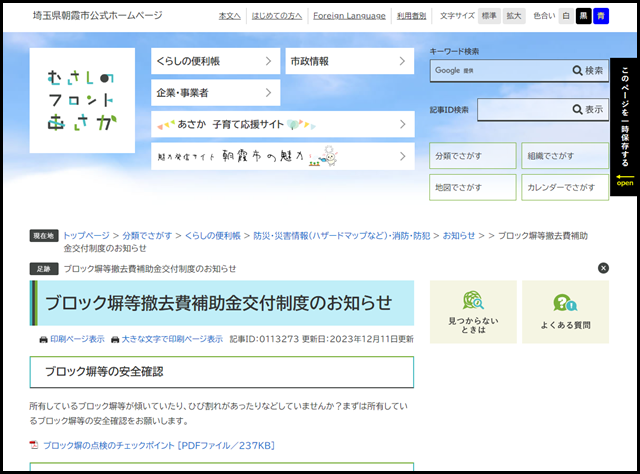Click the printer icon for 大きな文字で印刷ページ表示

click(115, 340)
